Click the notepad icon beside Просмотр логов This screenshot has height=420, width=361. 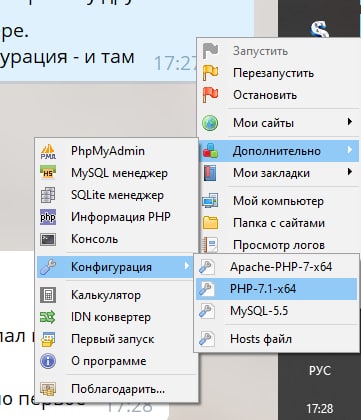[x=210, y=245]
